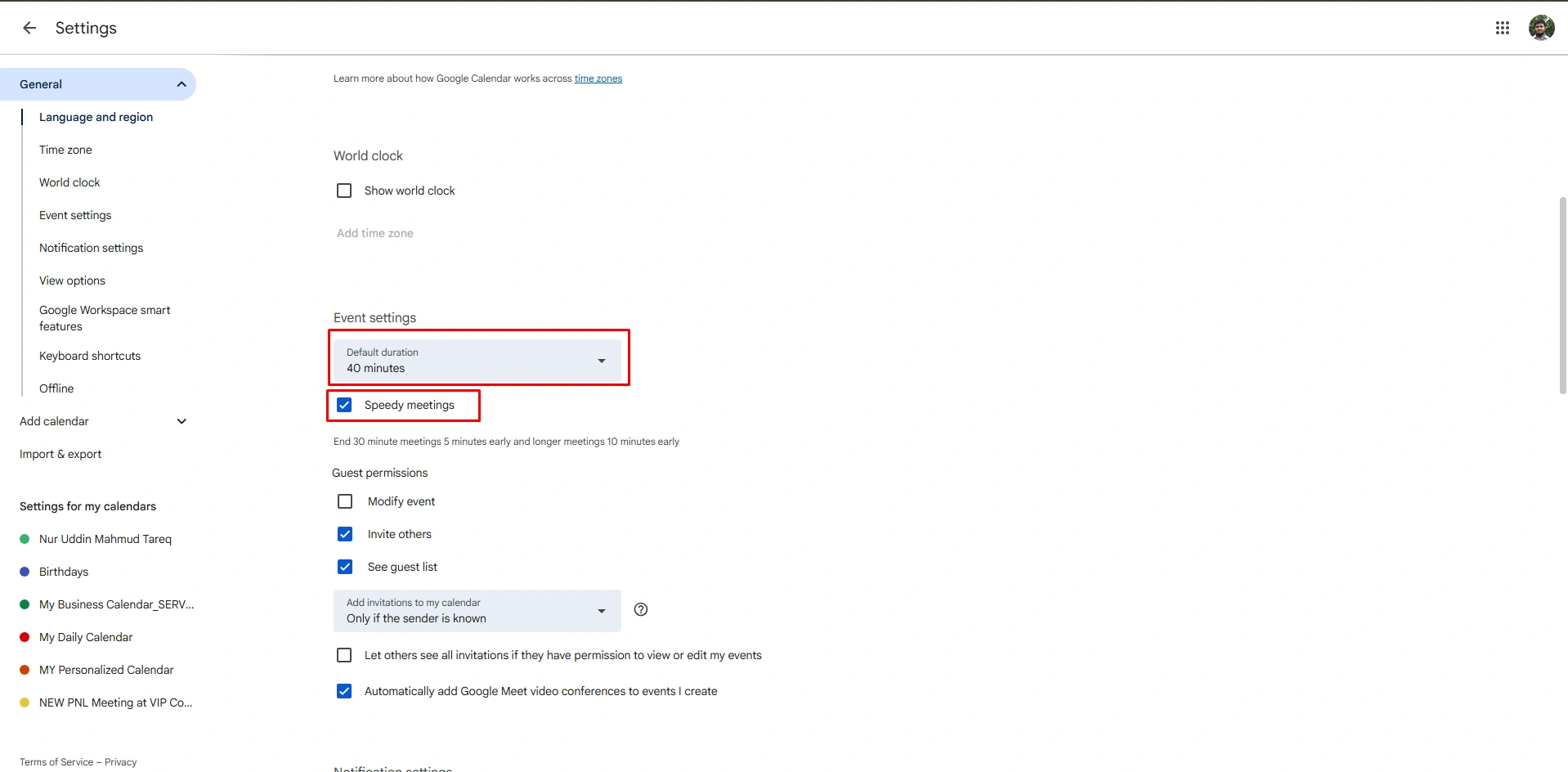This screenshot has height=772, width=1568.
Task: Click the Nur Uddin Mahmud Tareq color dot
Action: 25,539
